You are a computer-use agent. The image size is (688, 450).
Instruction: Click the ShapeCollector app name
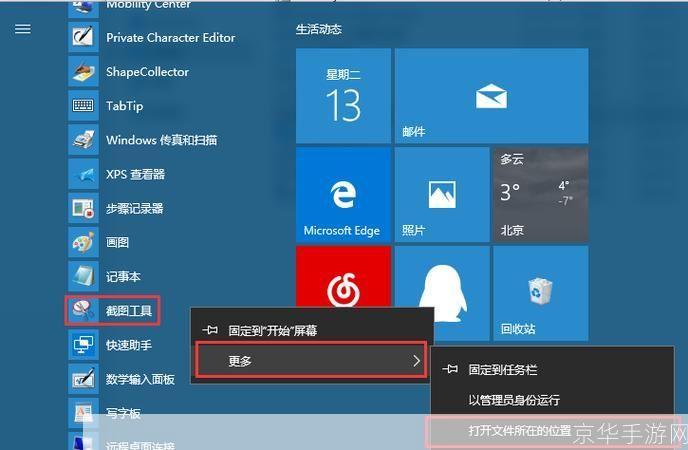(147, 72)
